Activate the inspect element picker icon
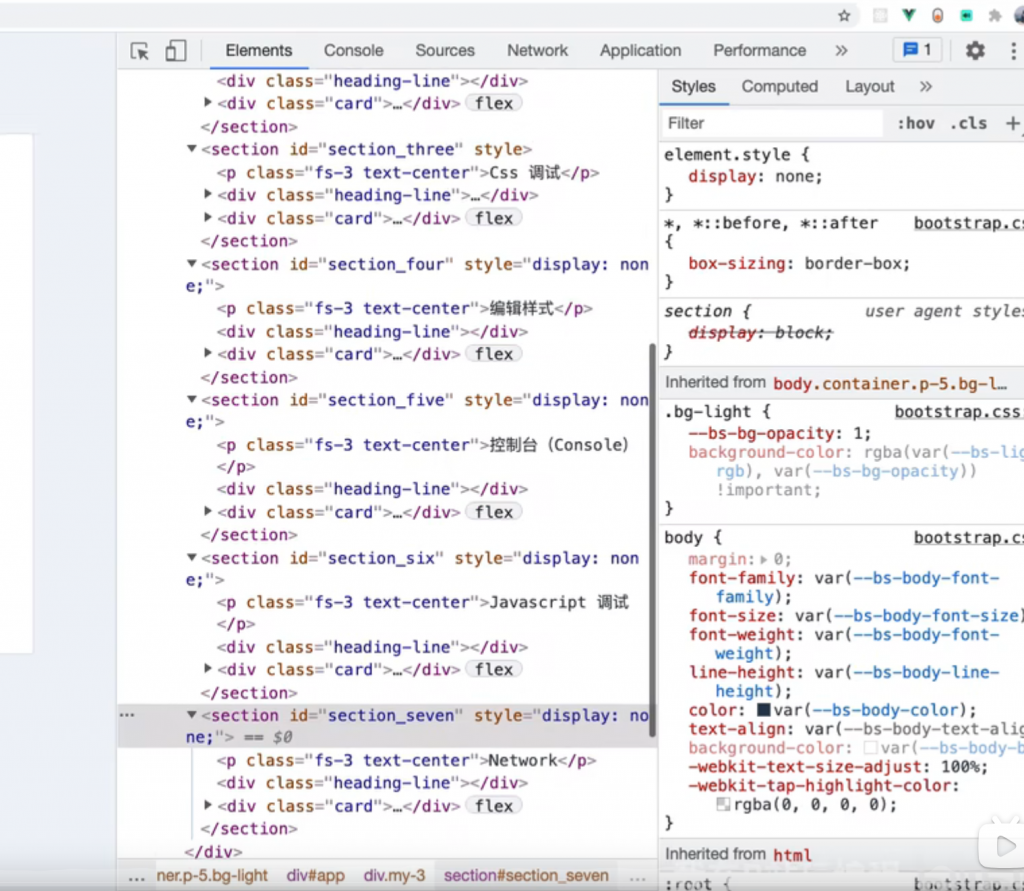 140,51
